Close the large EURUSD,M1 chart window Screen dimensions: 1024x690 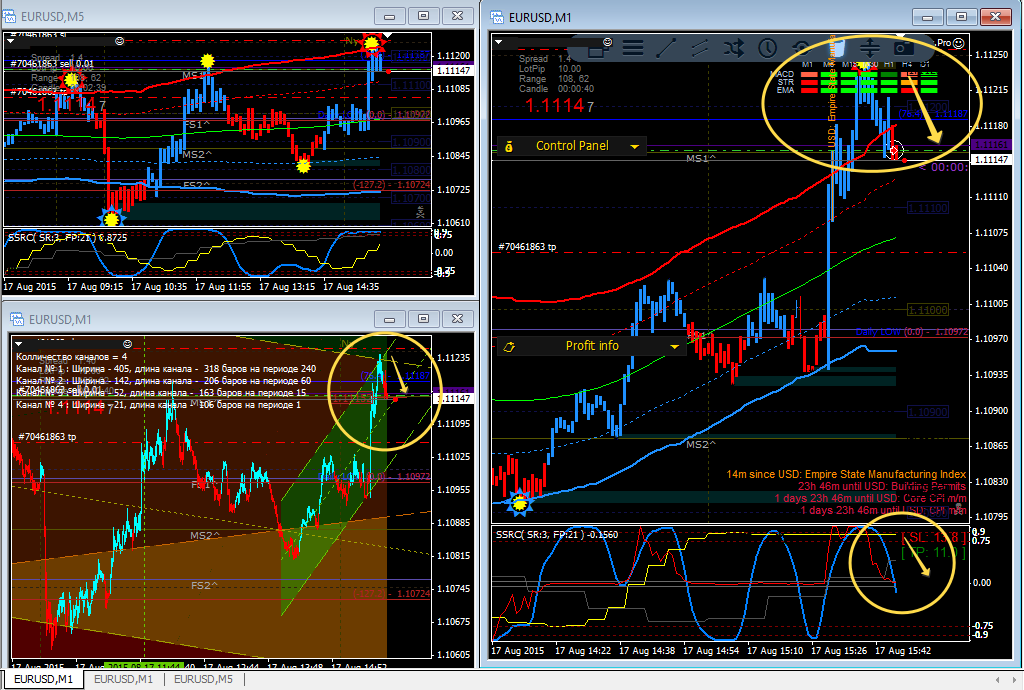click(995, 17)
